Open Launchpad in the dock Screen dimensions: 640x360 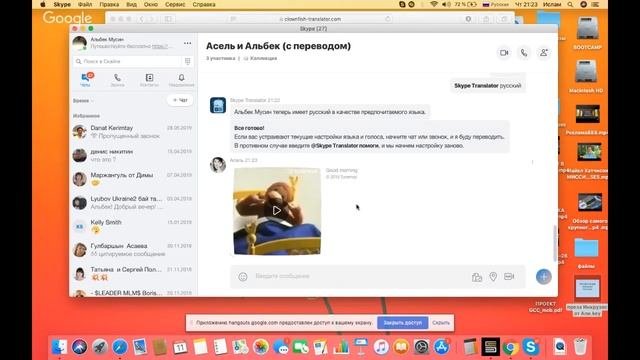click(100, 347)
